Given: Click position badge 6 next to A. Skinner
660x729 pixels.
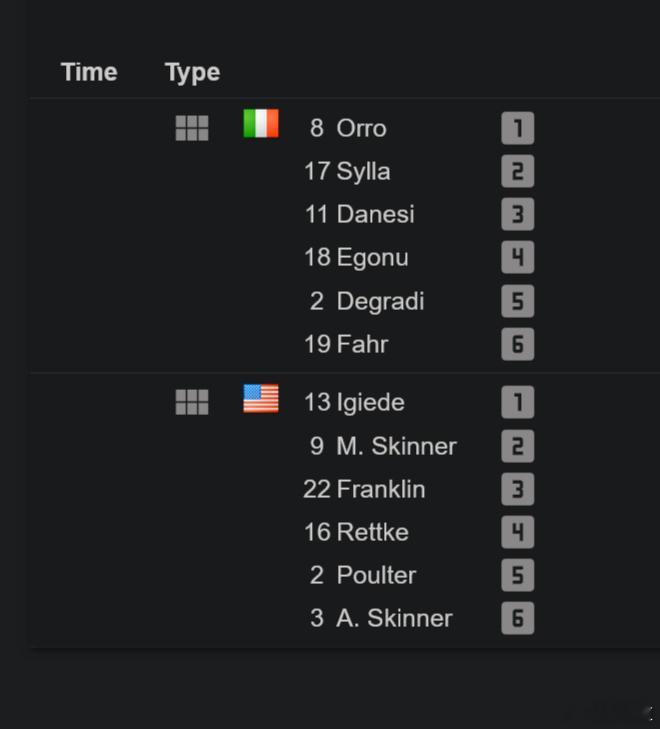Looking at the screenshot, I should (517, 618).
